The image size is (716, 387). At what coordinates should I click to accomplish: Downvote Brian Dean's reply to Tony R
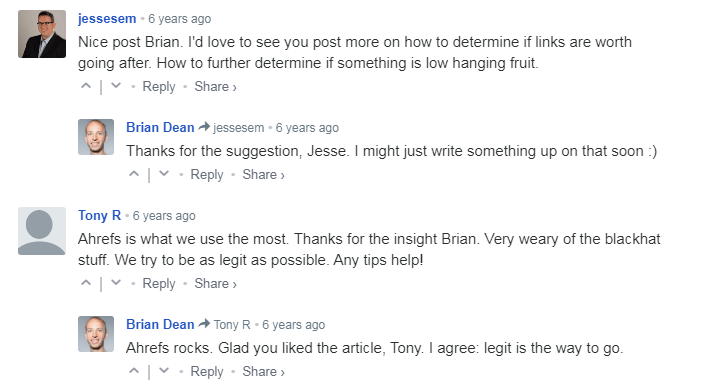(x=164, y=371)
